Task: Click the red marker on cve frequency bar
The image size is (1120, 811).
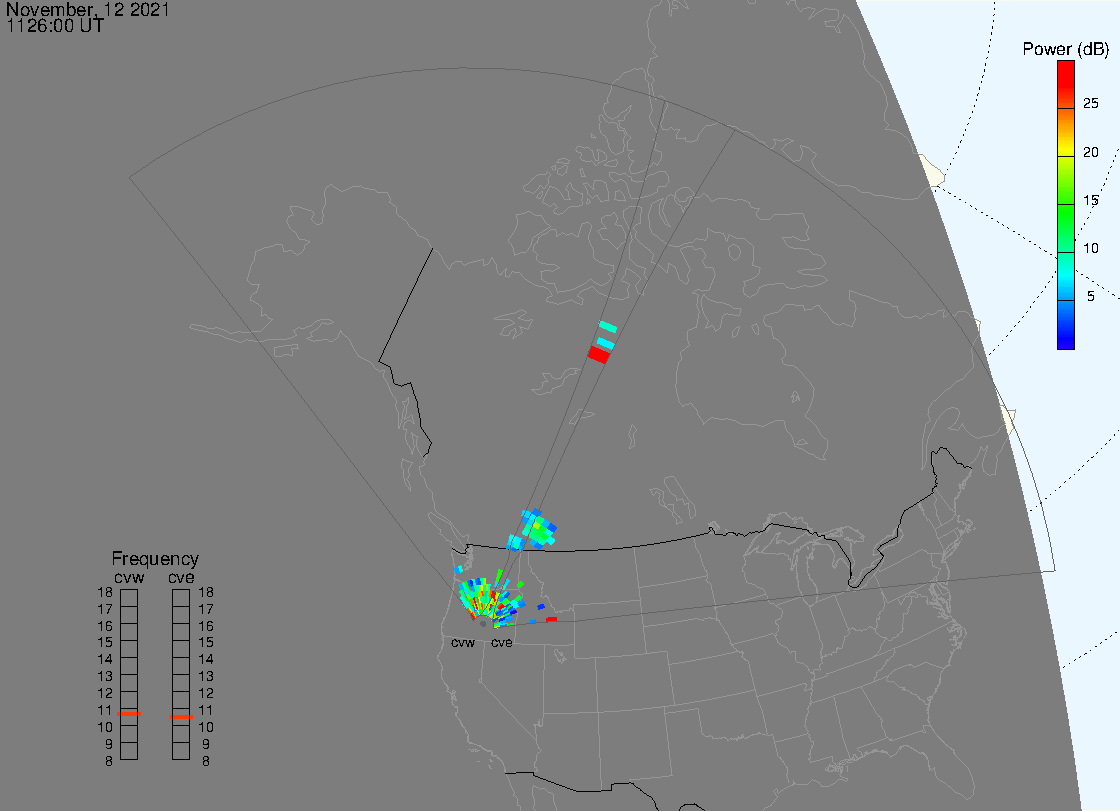Action: [x=181, y=717]
